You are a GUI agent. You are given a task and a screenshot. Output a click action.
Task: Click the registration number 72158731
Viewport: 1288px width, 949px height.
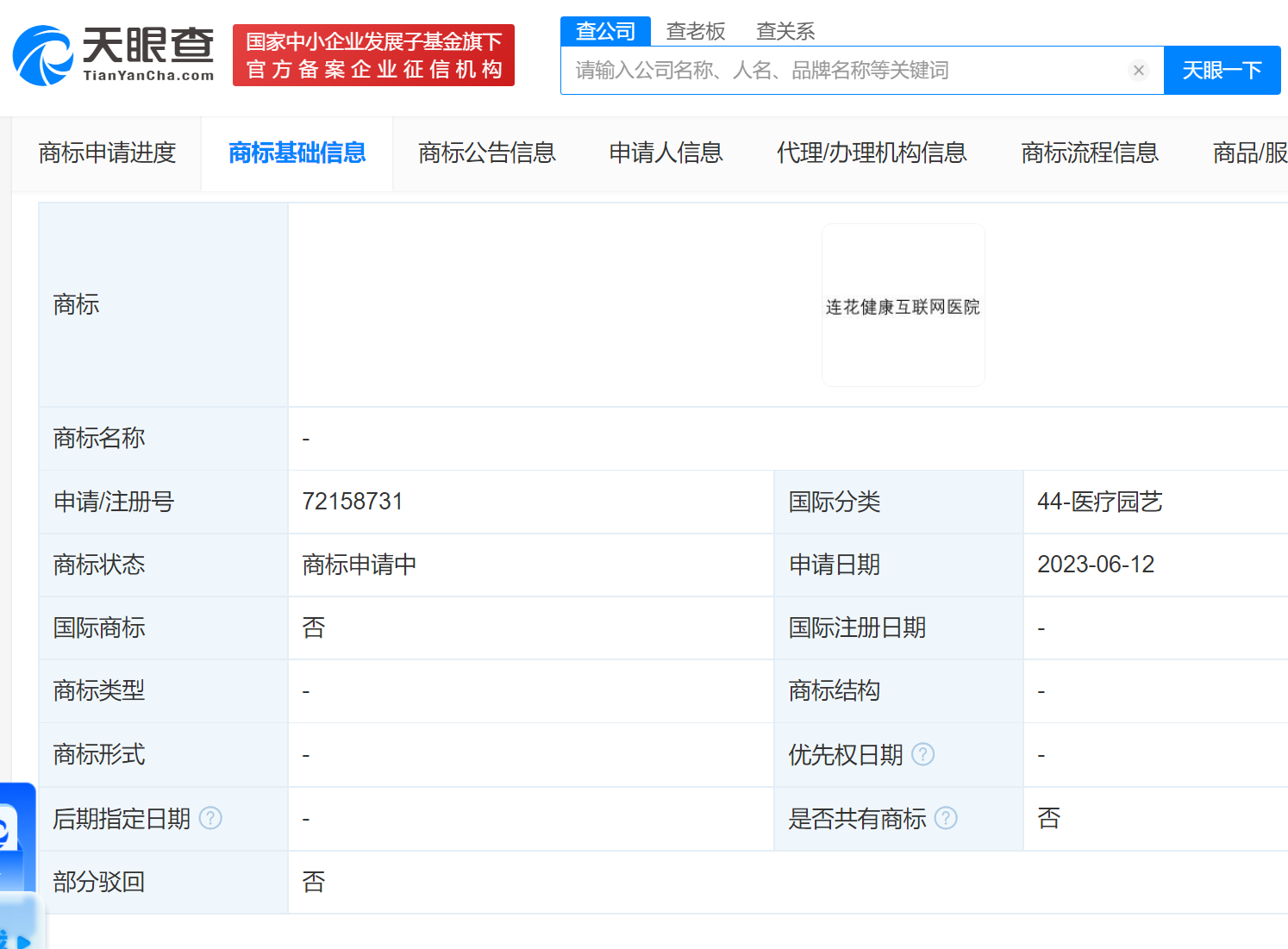click(x=353, y=502)
